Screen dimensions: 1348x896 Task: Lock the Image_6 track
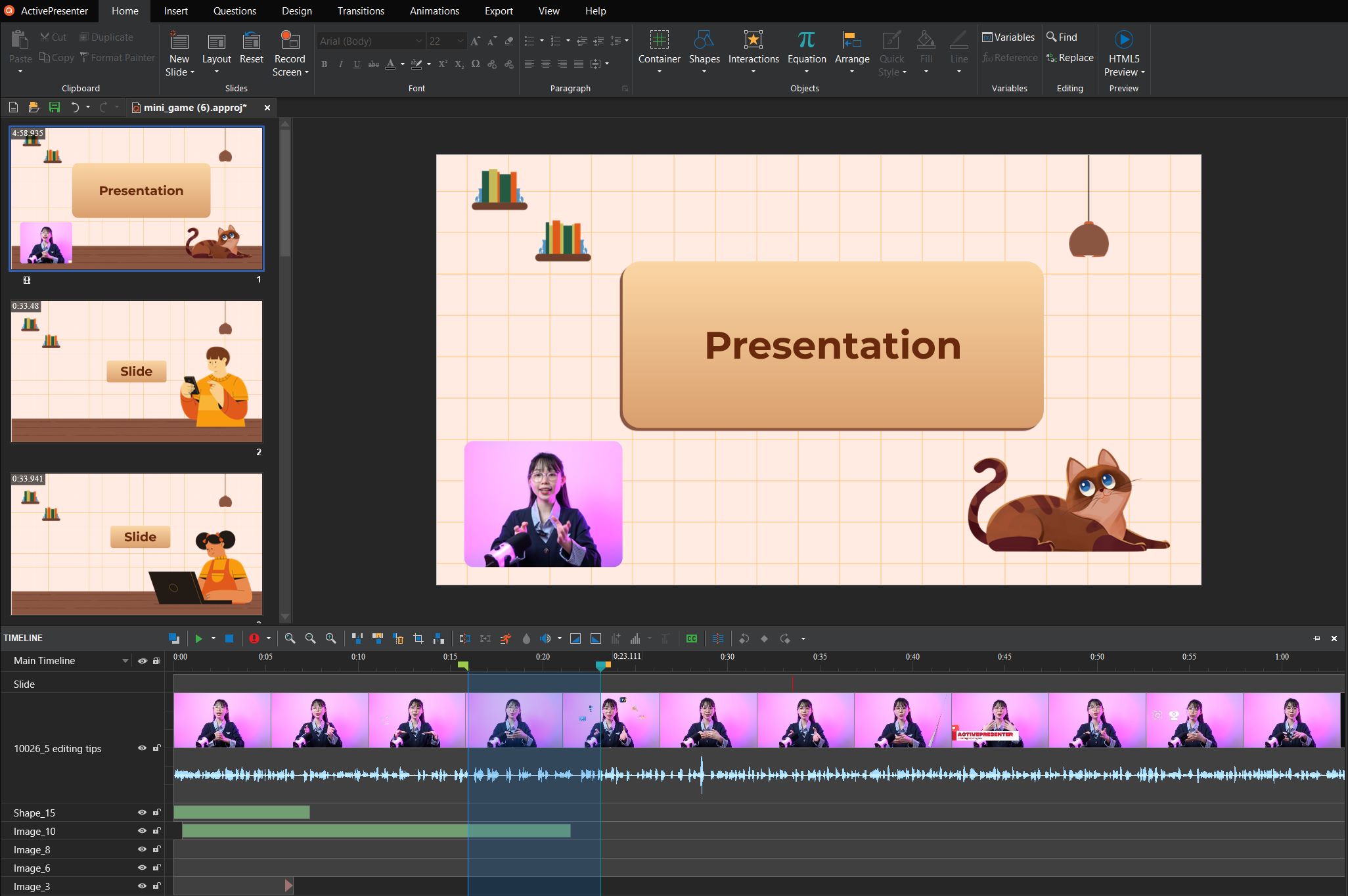[156, 868]
